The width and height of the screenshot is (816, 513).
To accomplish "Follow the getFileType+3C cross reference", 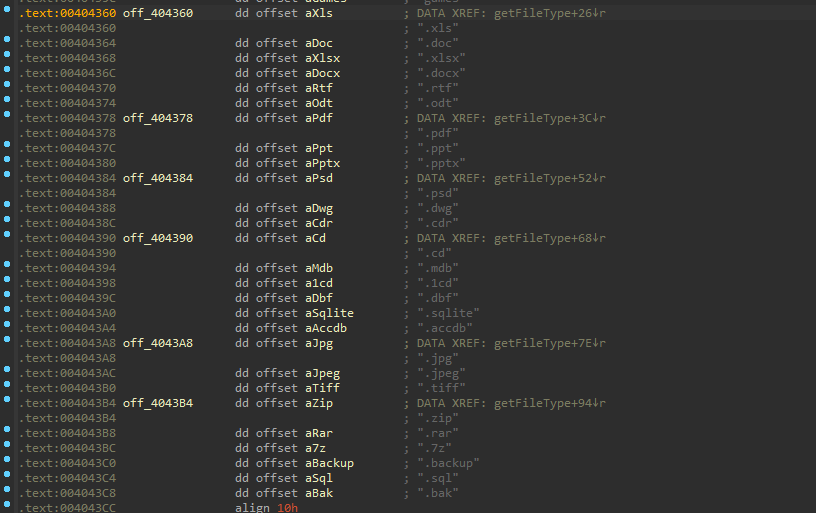I will (x=550, y=118).
